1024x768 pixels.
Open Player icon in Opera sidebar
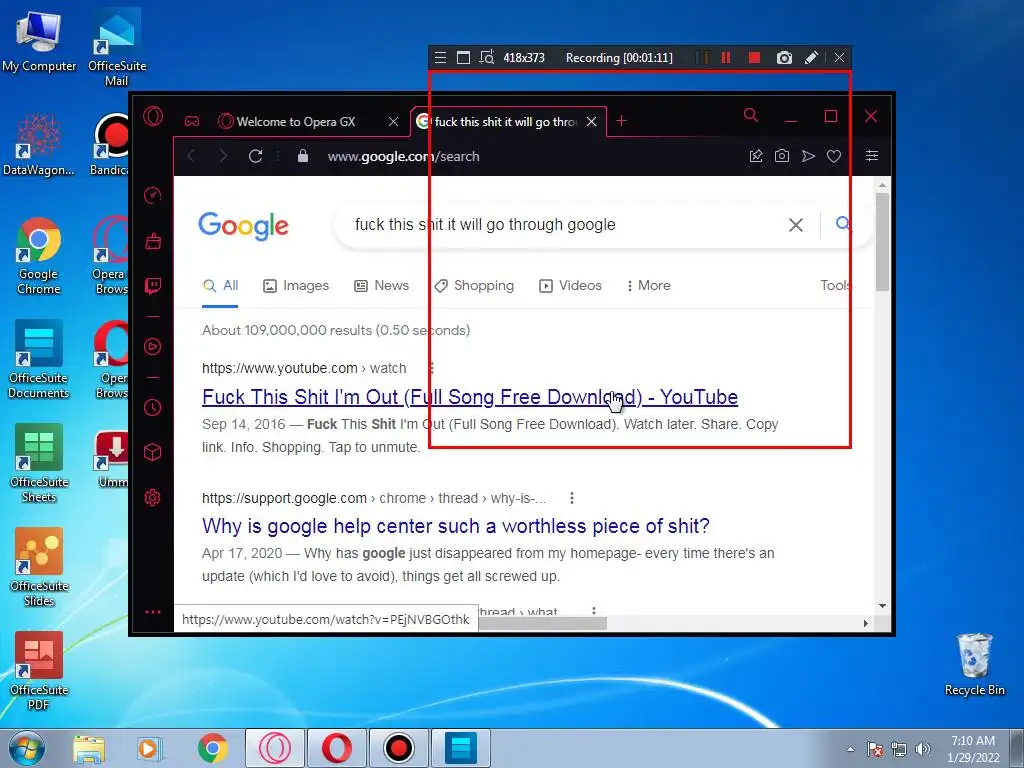pos(153,346)
